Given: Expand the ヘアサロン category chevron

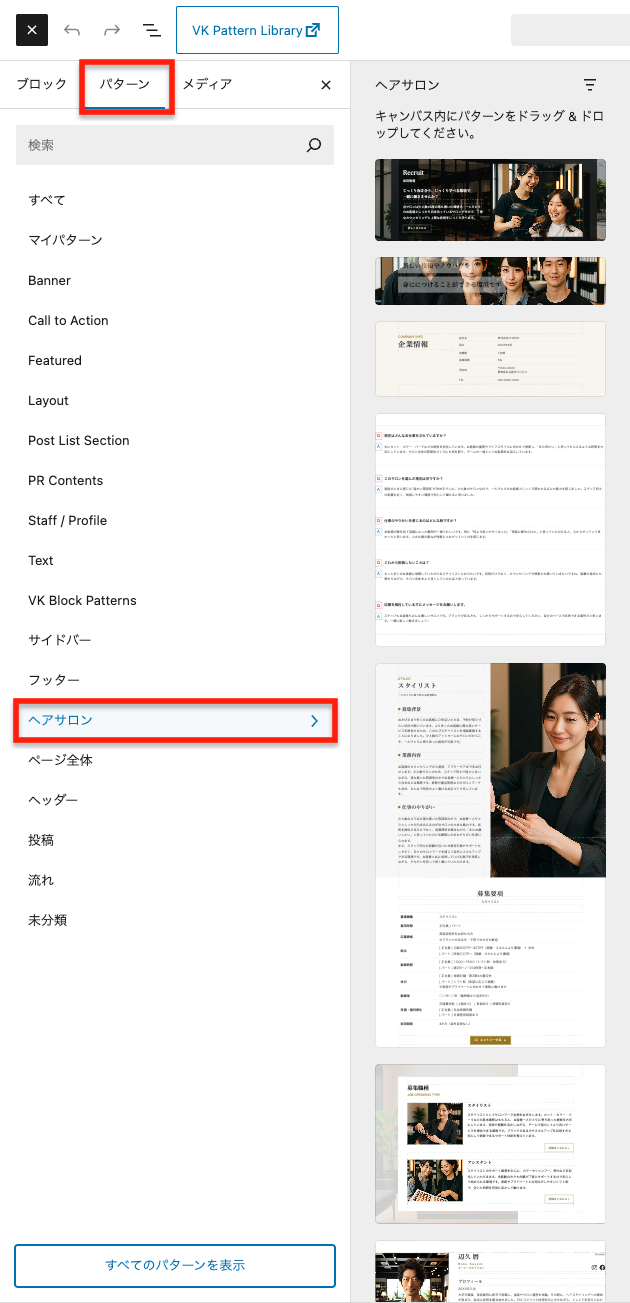Looking at the screenshot, I should click(314, 720).
